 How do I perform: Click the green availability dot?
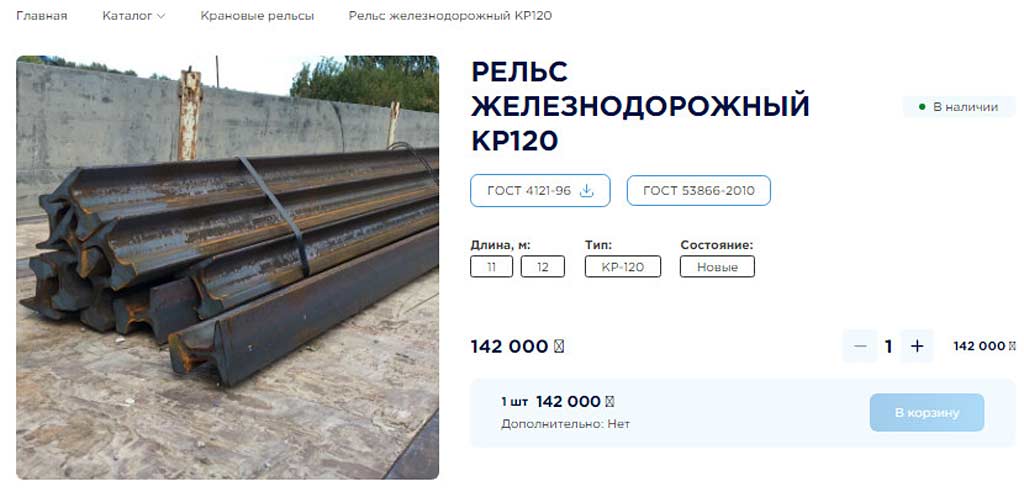point(922,107)
